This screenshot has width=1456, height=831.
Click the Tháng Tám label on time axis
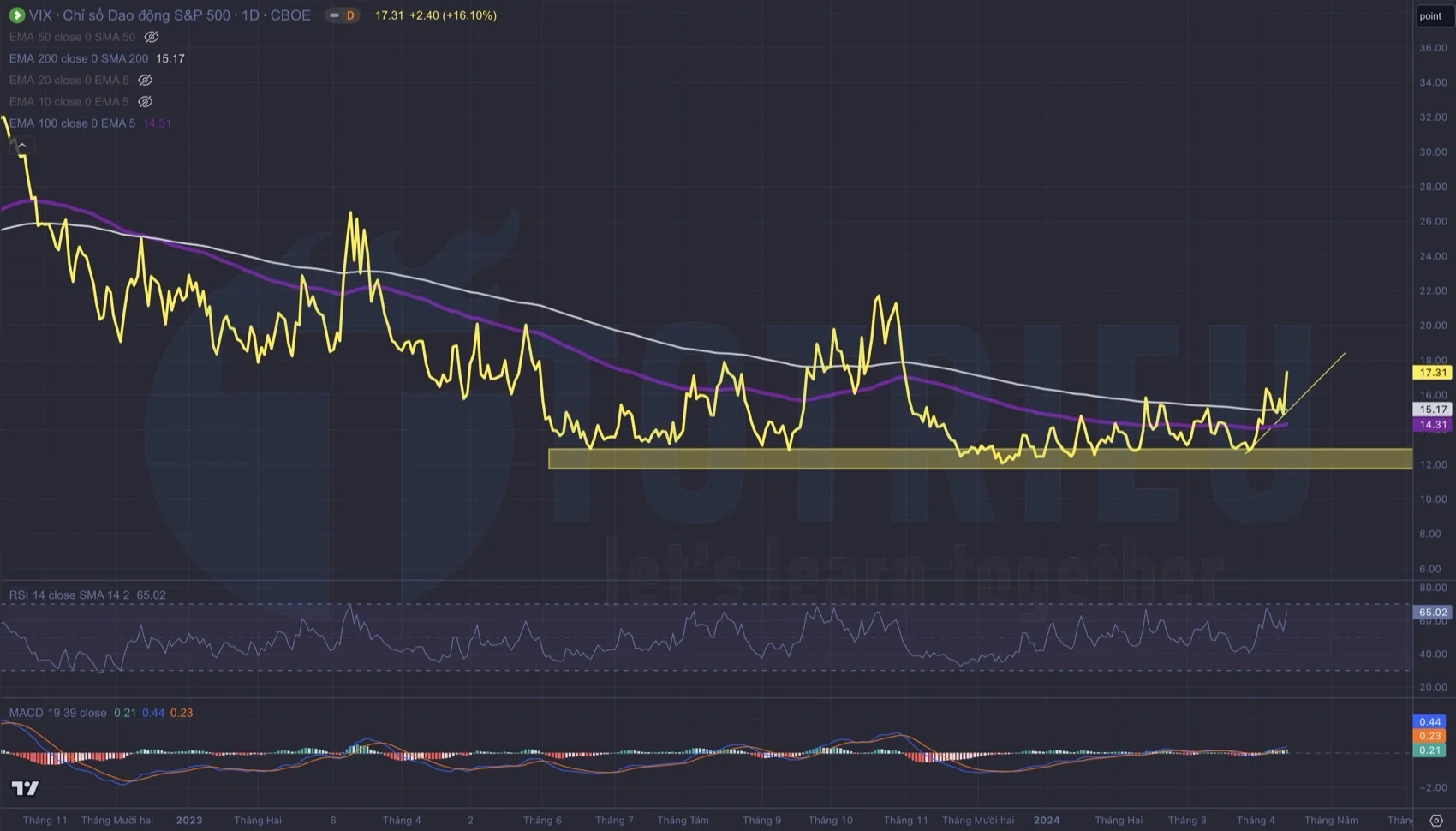[x=683, y=821]
